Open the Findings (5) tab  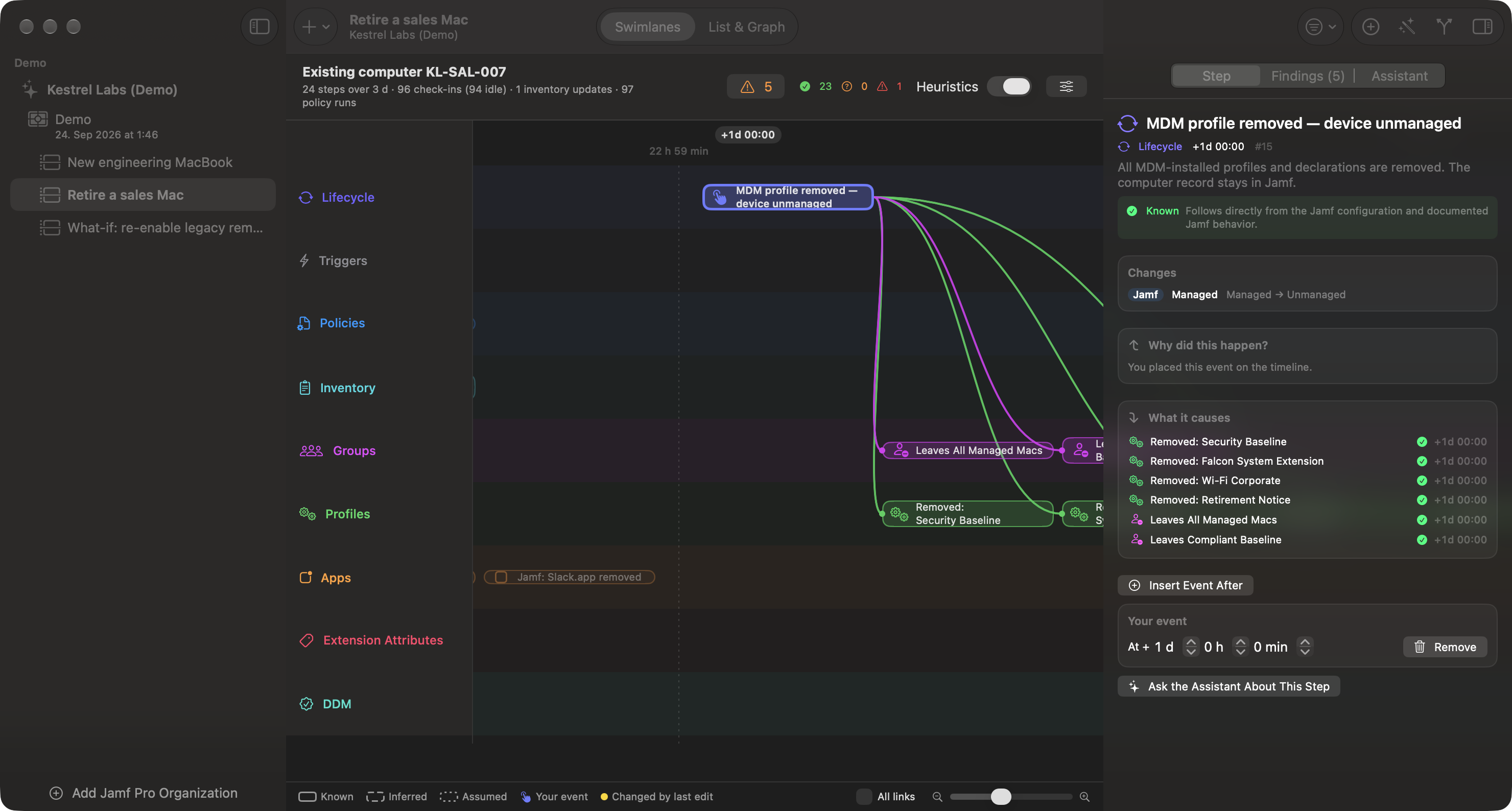click(x=1307, y=76)
